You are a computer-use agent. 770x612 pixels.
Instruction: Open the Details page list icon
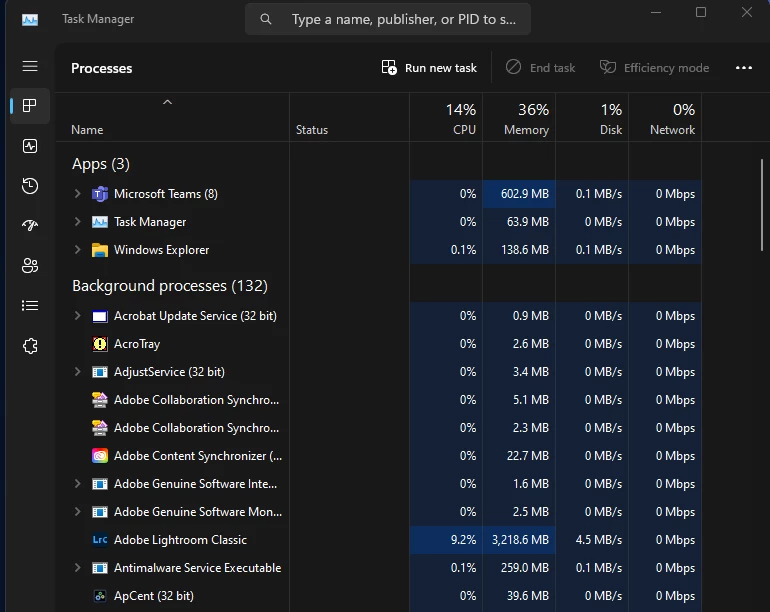(x=30, y=306)
